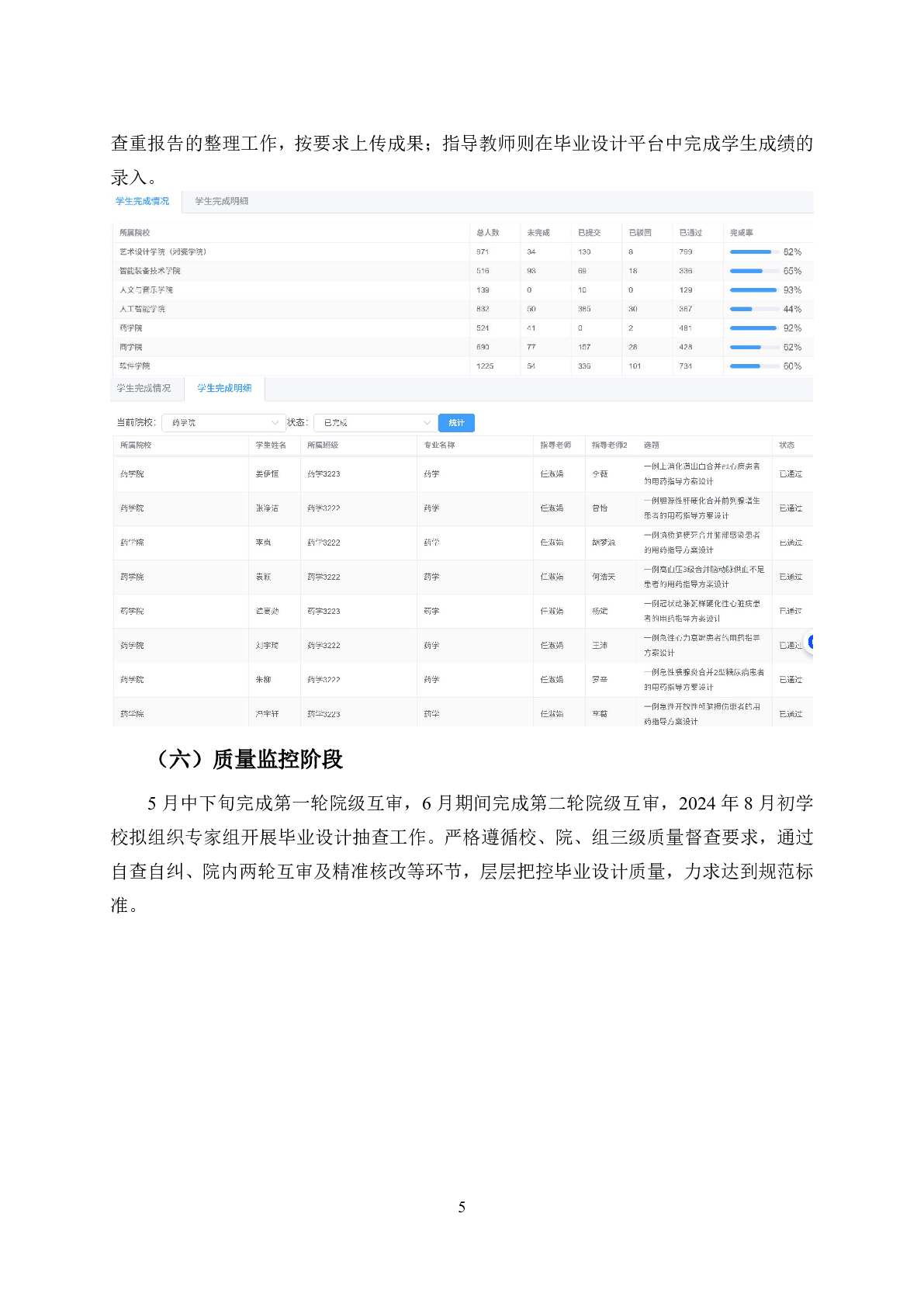Viewport: 924px width, 1307px height.
Task: Click total count 1225 for 软件学院
Action: [x=485, y=366]
